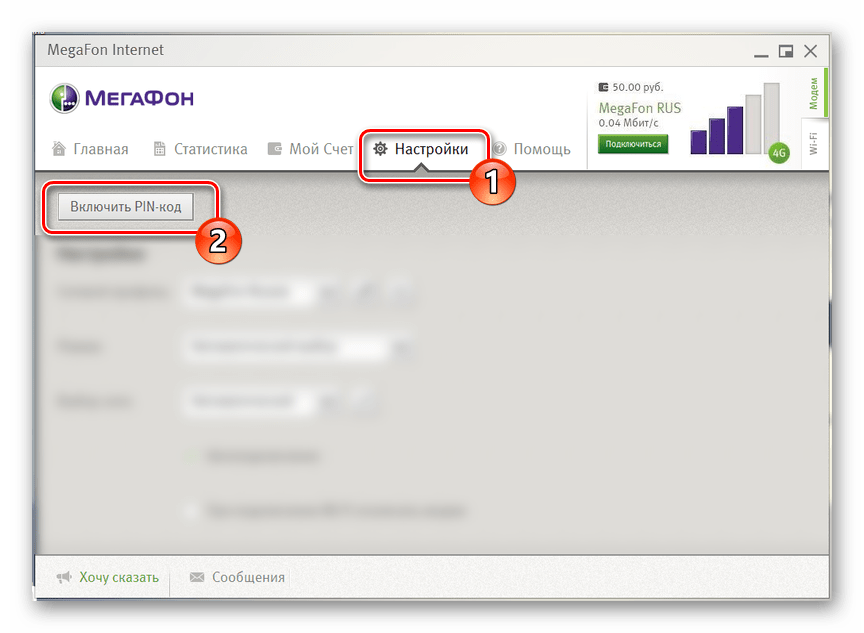Viewport: 864px width, 633px height.
Task: Click the 50.00 руб. balance text
Action: point(638,87)
